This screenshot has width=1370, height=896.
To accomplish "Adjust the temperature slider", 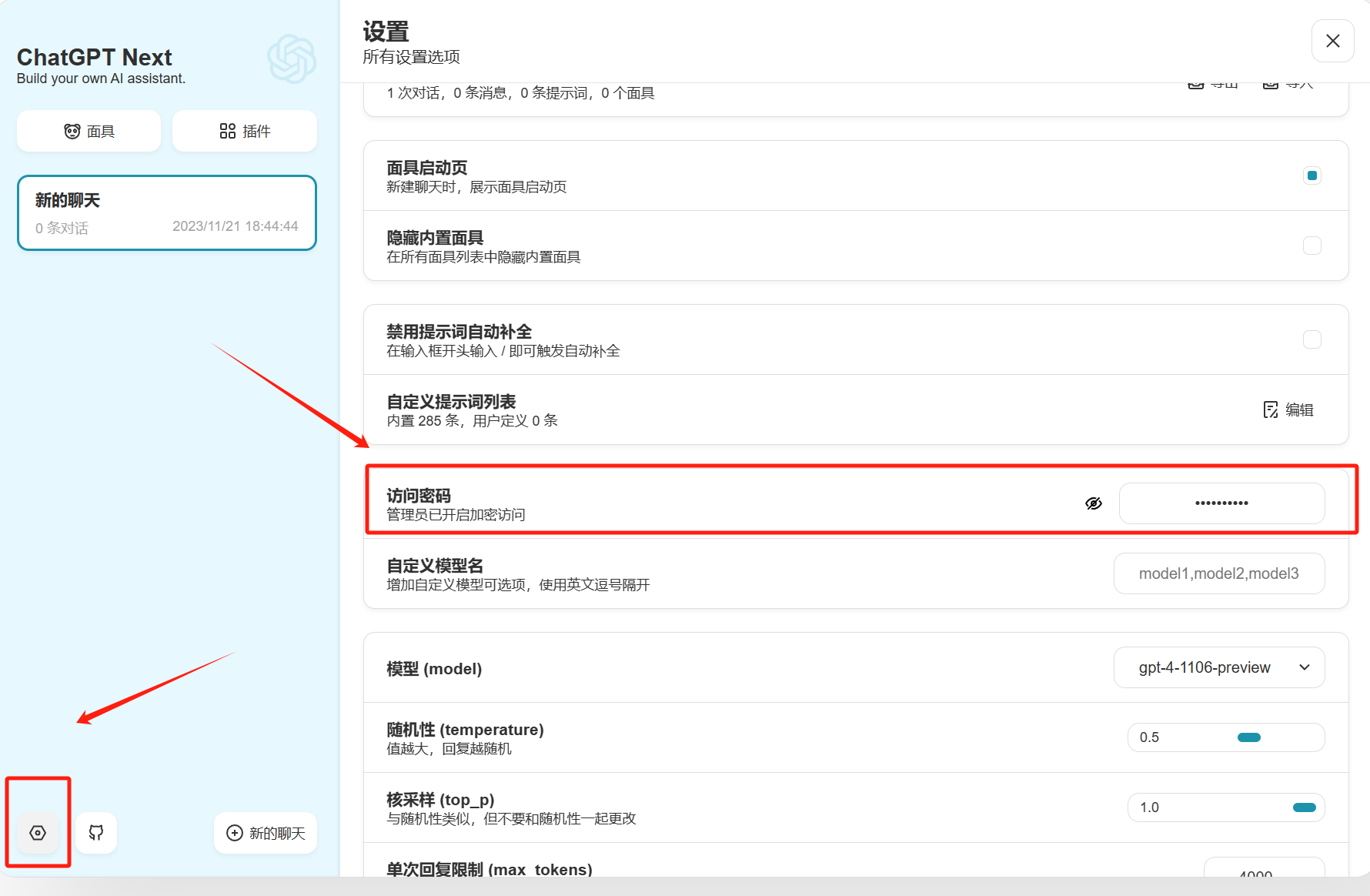I will [1248, 737].
